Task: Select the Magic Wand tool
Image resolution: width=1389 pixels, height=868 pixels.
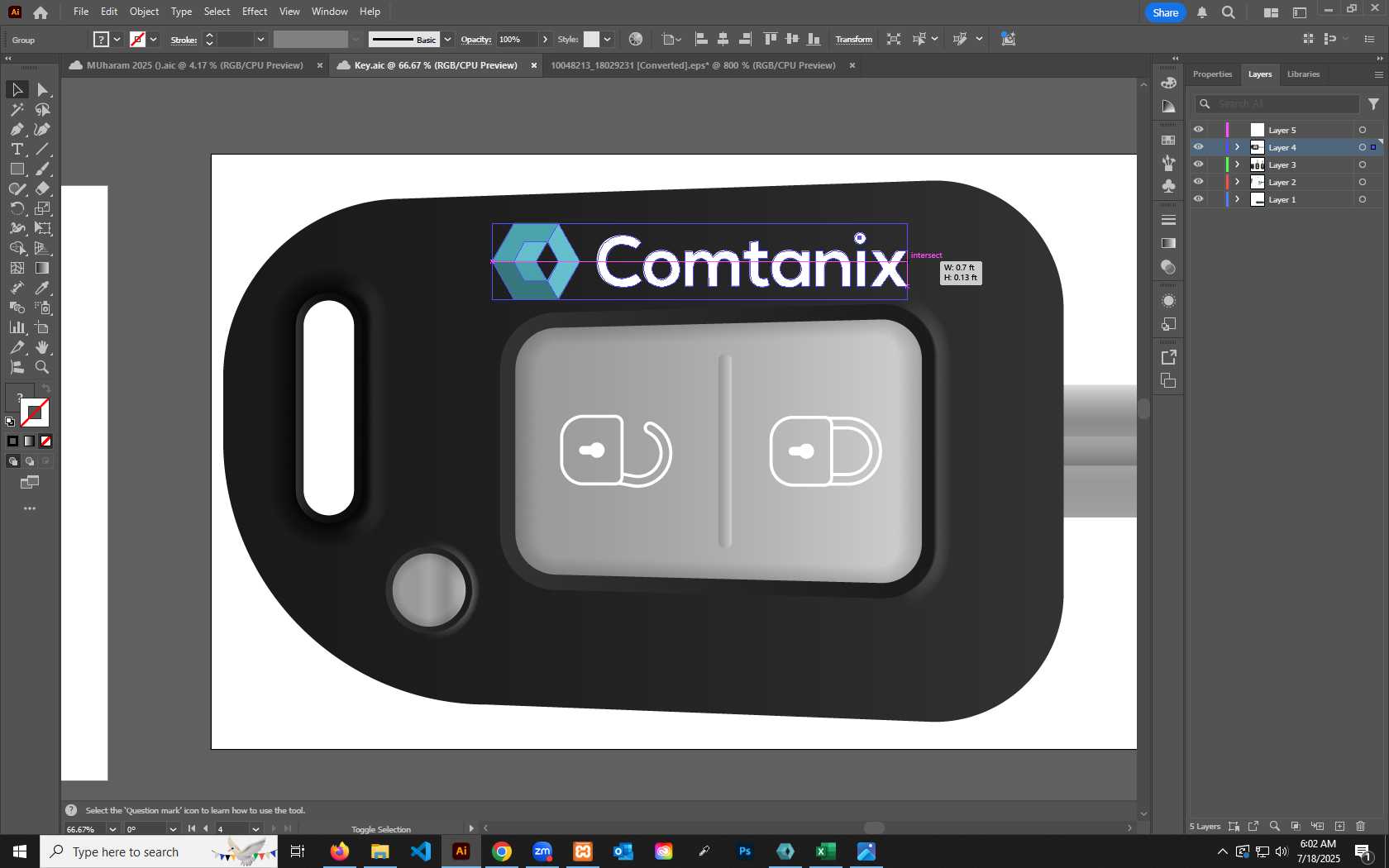Action: click(17, 109)
